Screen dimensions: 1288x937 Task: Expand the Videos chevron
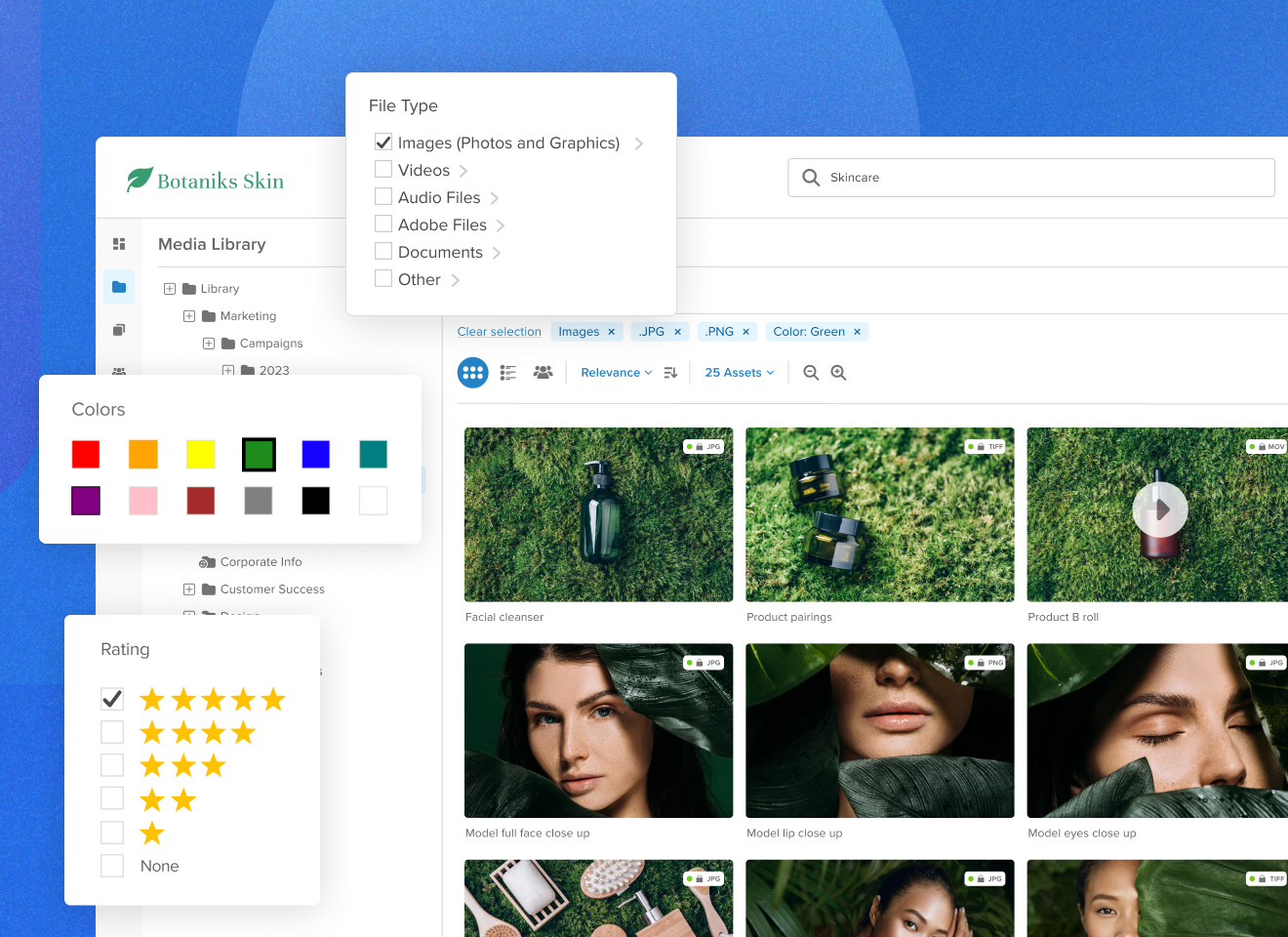pos(463,171)
